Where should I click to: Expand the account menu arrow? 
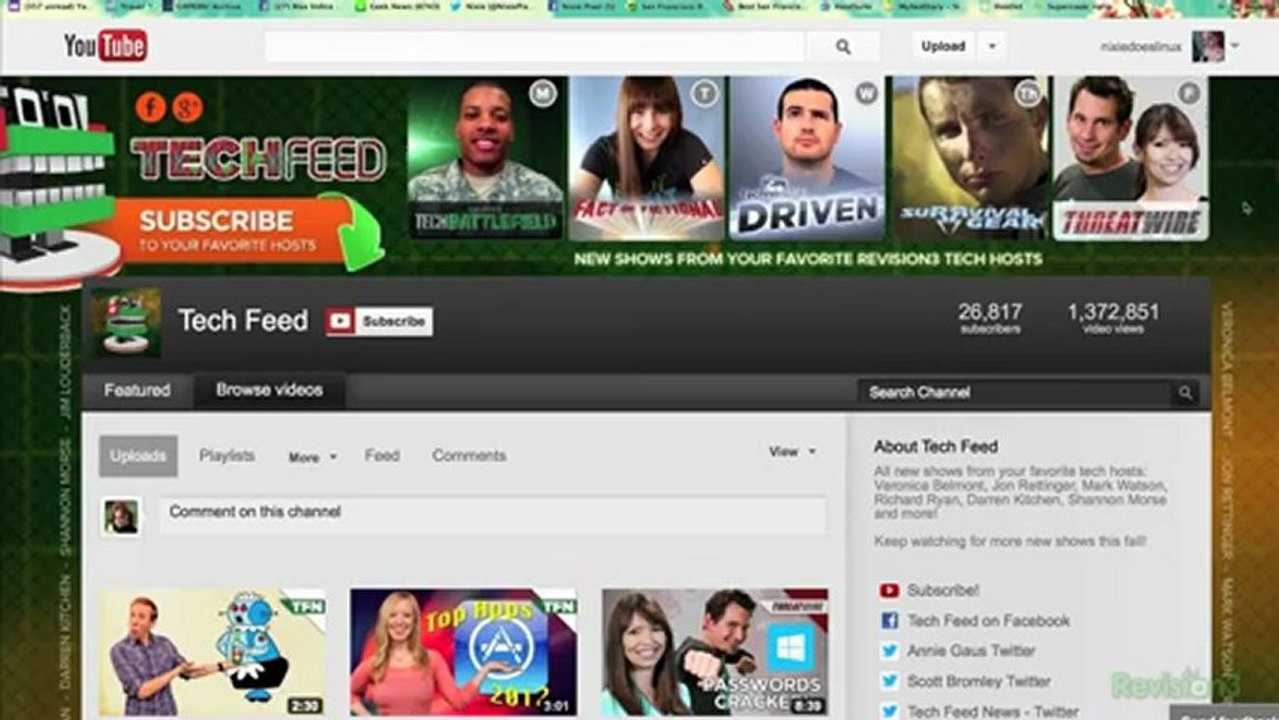click(1235, 45)
